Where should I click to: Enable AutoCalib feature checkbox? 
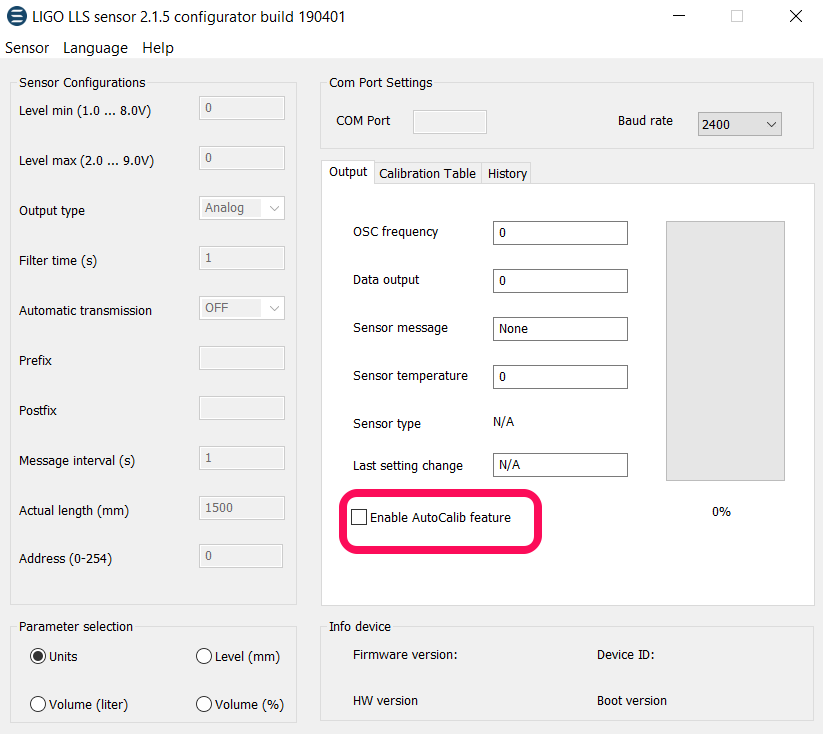359,517
